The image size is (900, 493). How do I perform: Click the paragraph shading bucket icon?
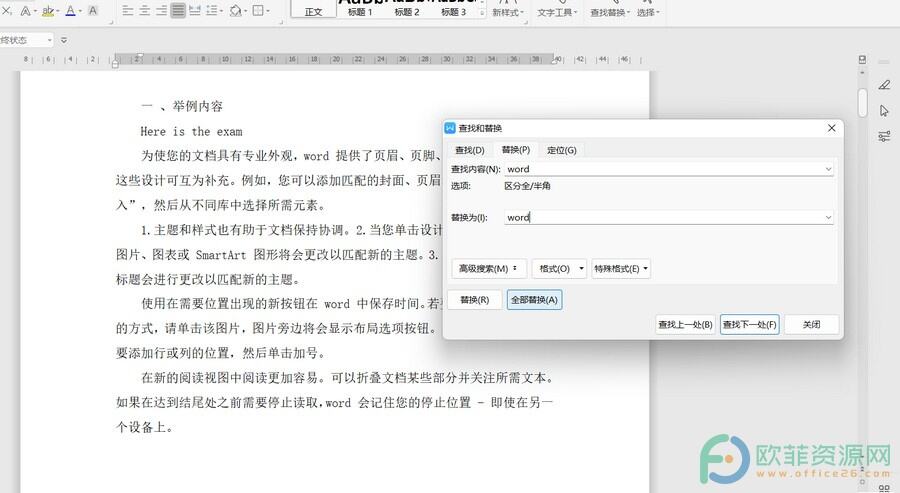[235, 10]
